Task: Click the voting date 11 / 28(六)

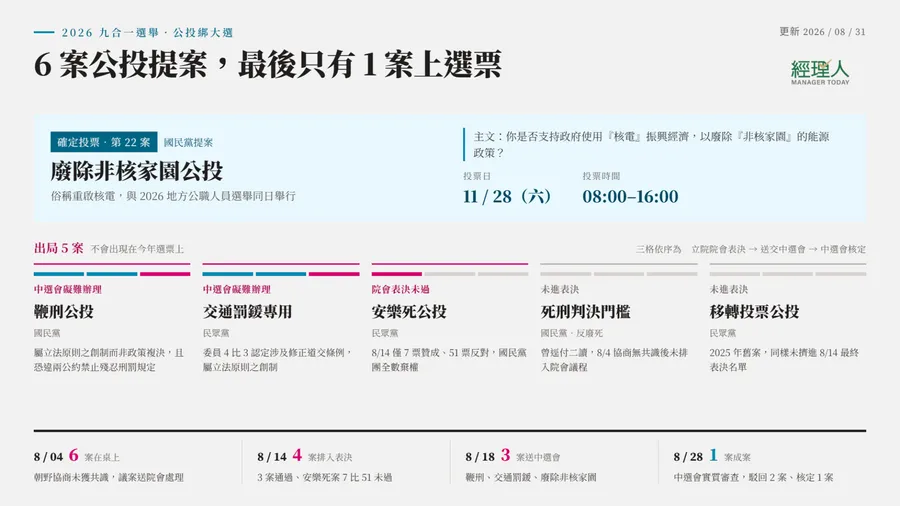Action: point(507,196)
